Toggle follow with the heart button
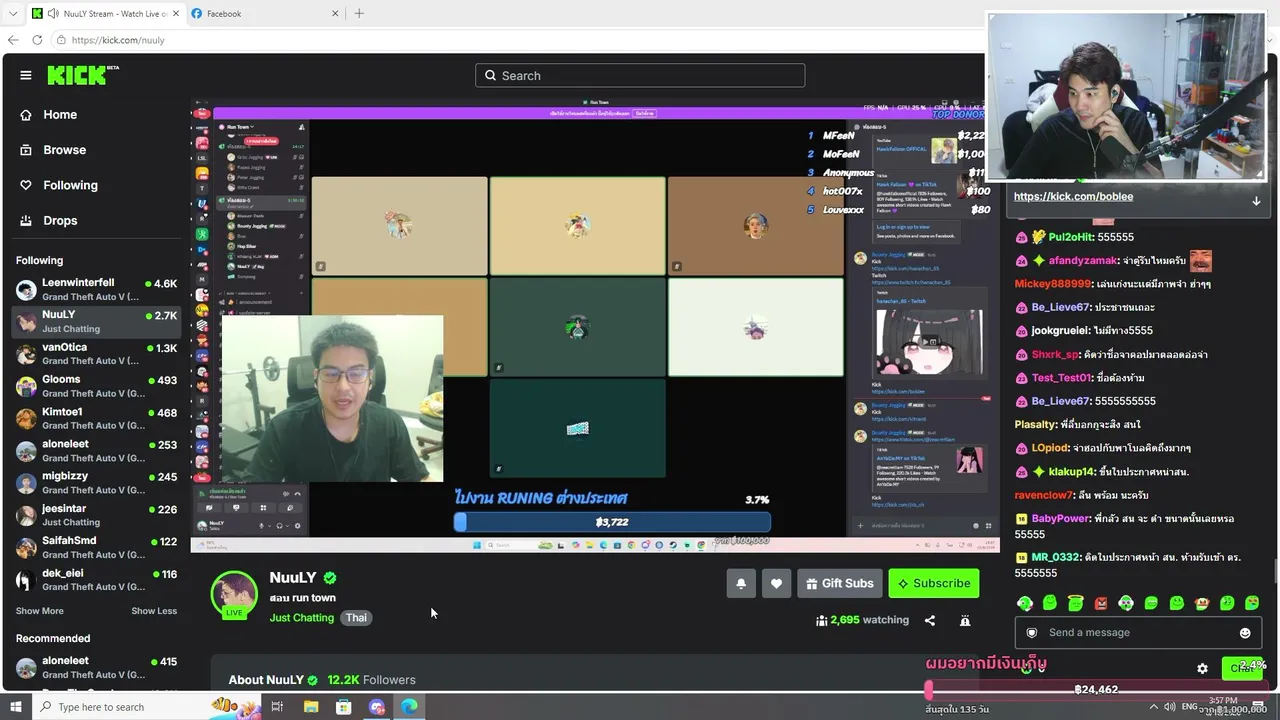This screenshot has width=1280, height=720. (x=776, y=584)
